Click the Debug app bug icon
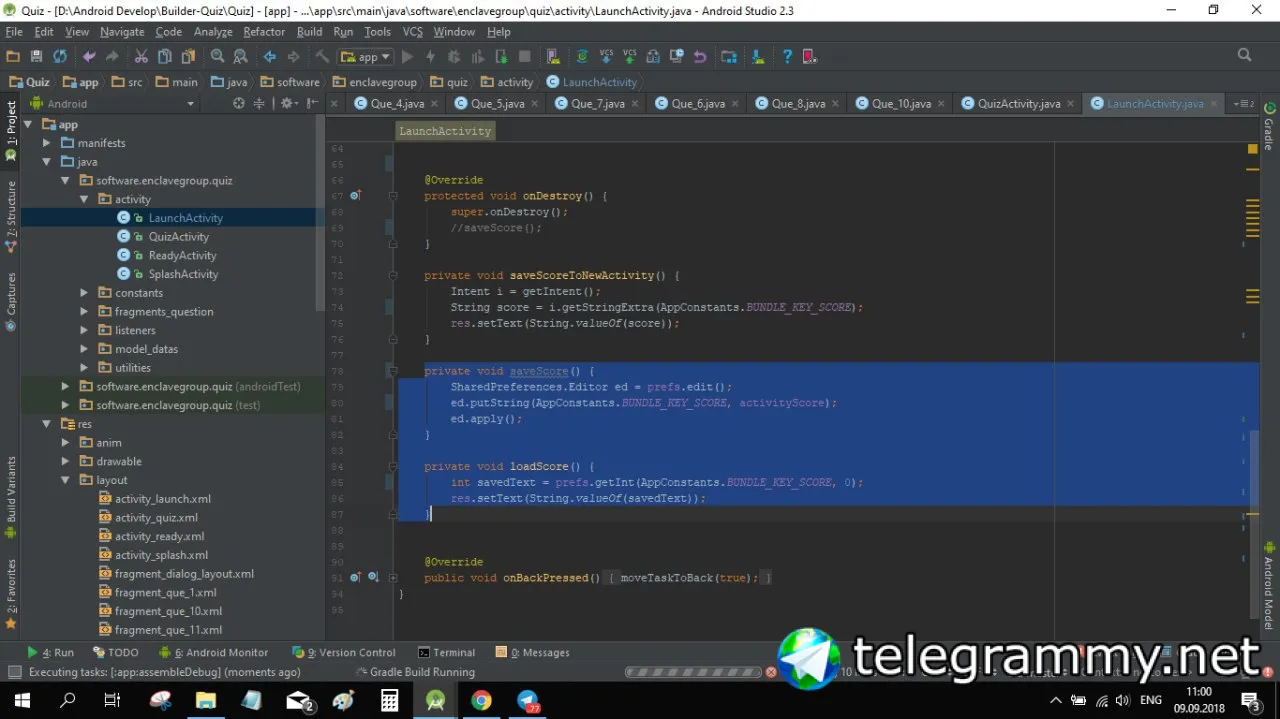 tap(456, 57)
